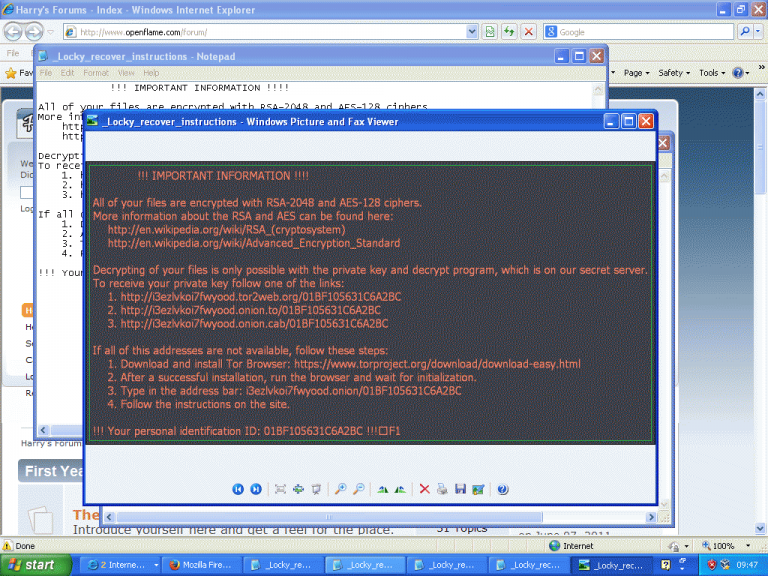Open Picture Viewer help icon
Screen dimensions: 768x576
coord(503,489)
